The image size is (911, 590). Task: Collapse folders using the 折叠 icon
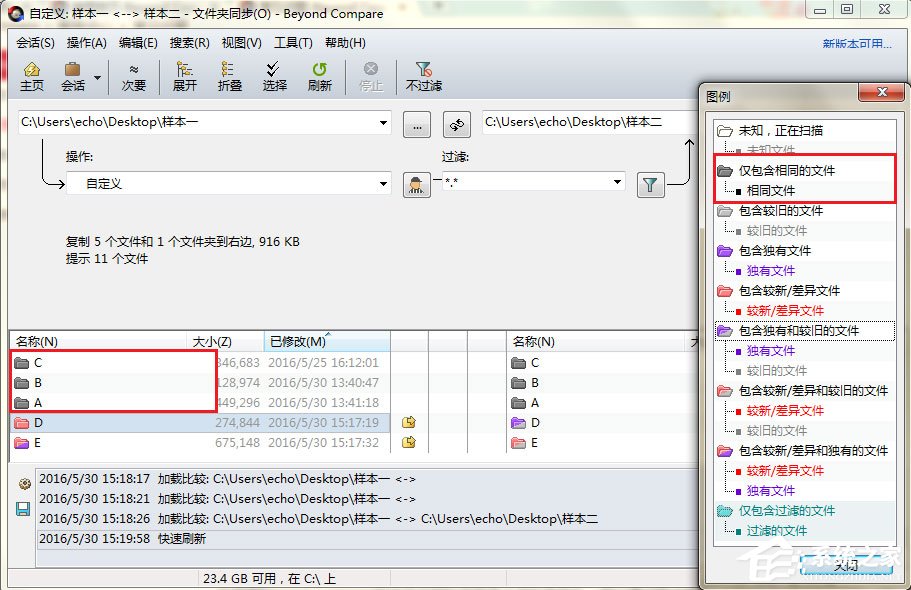(228, 77)
